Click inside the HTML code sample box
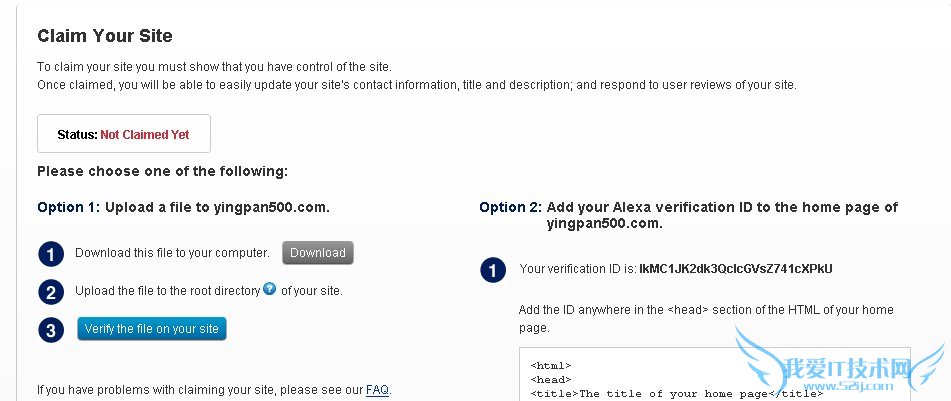 pyautogui.click(x=700, y=378)
